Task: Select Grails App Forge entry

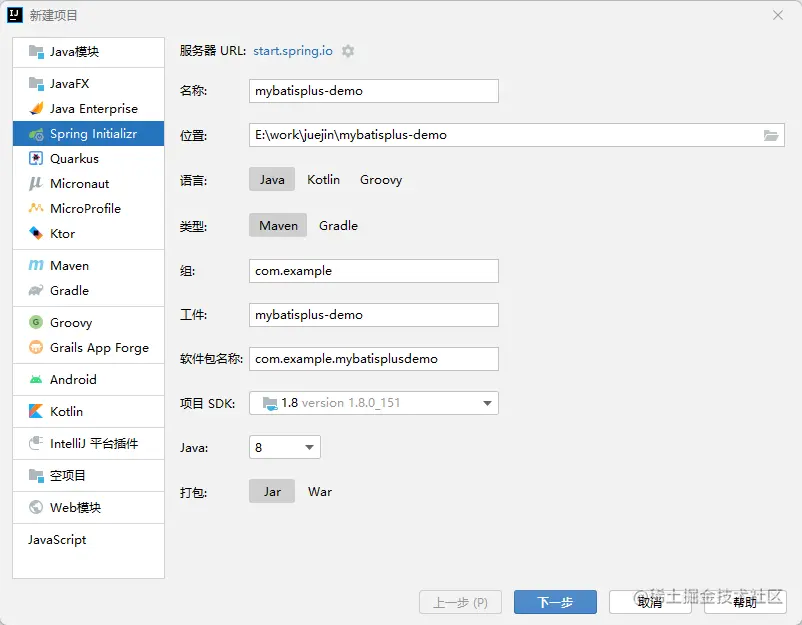Action: (x=88, y=347)
